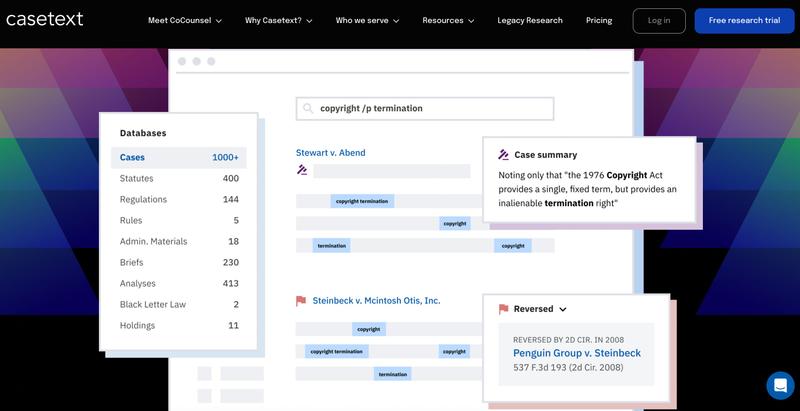The image size is (800, 411).
Task: Select the Holdings database row
Action: pos(179,325)
